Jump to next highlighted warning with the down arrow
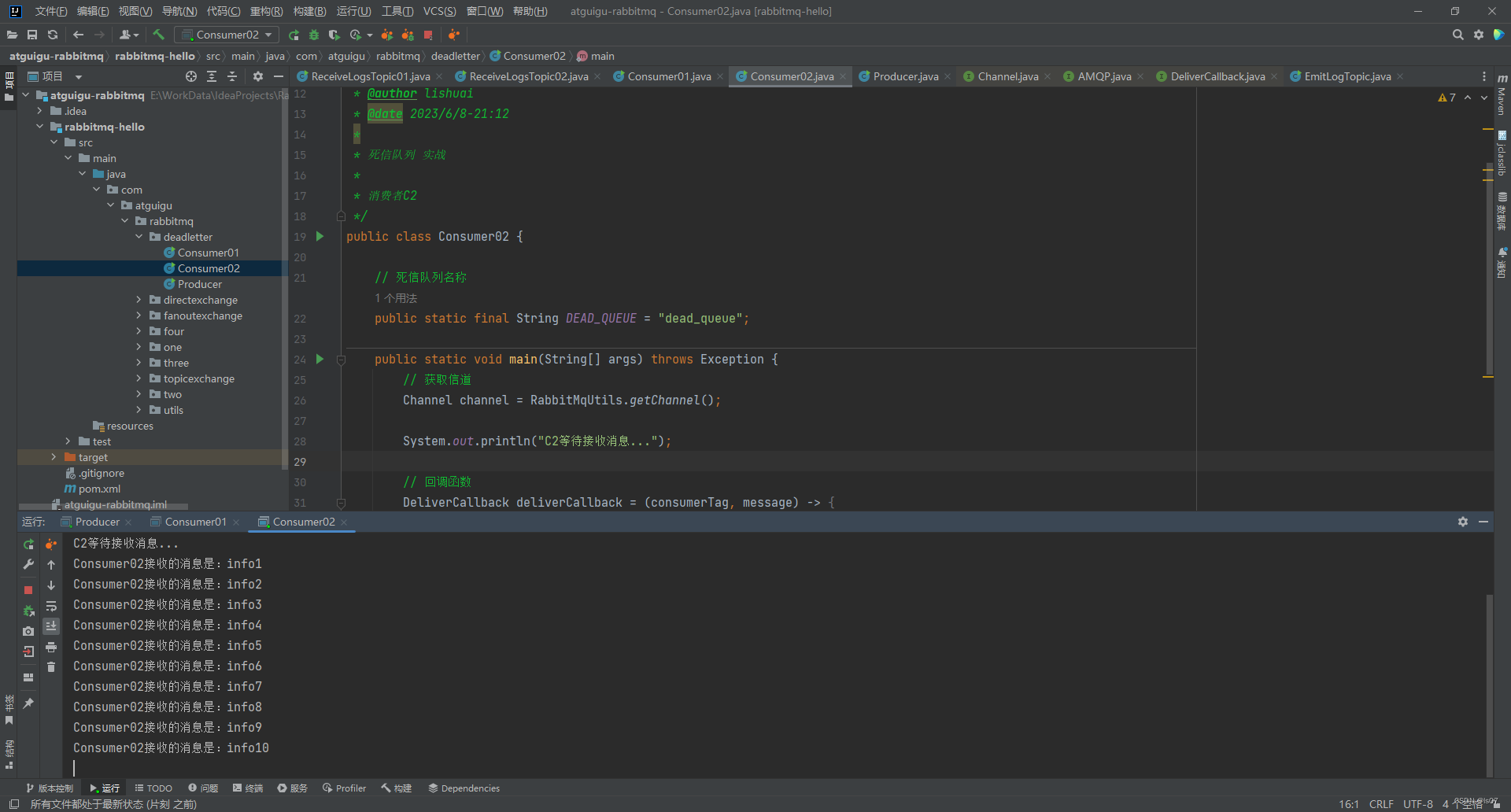Image resolution: width=1511 pixels, height=812 pixels. tap(1484, 98)
